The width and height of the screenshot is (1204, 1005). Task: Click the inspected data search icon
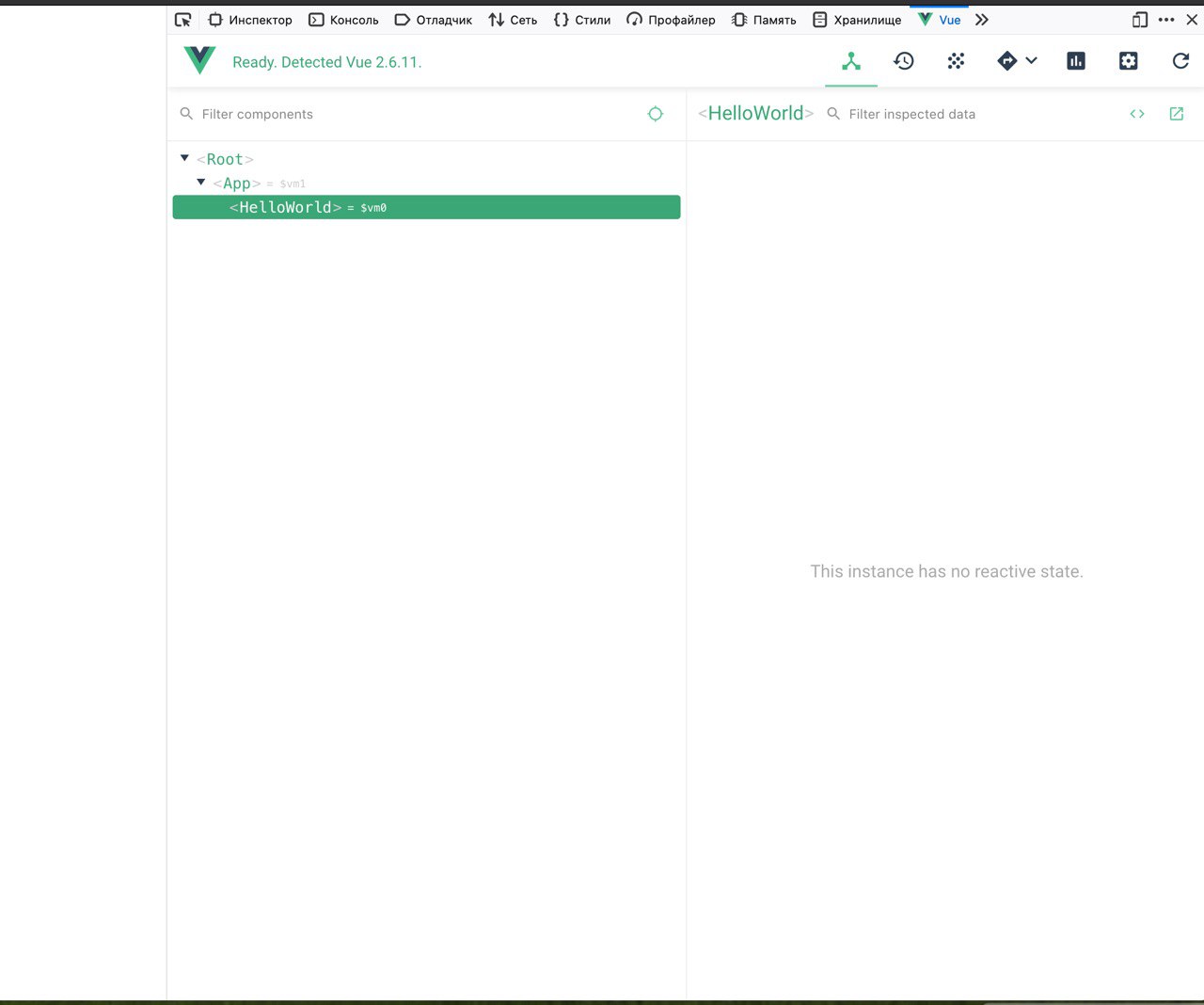(x=833, y=114)
